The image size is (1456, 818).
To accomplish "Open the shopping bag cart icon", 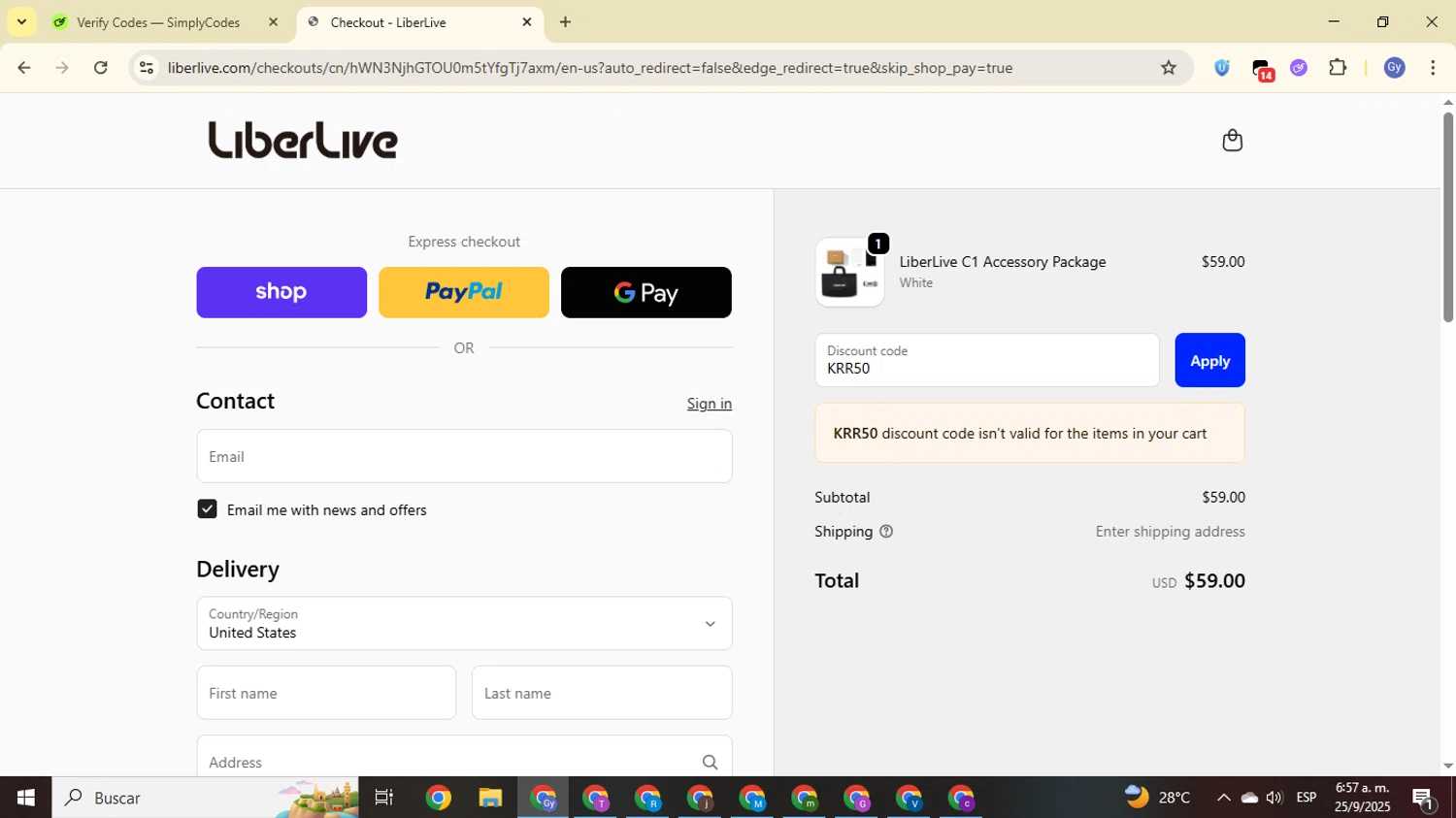I will (x=1232, y=141).
